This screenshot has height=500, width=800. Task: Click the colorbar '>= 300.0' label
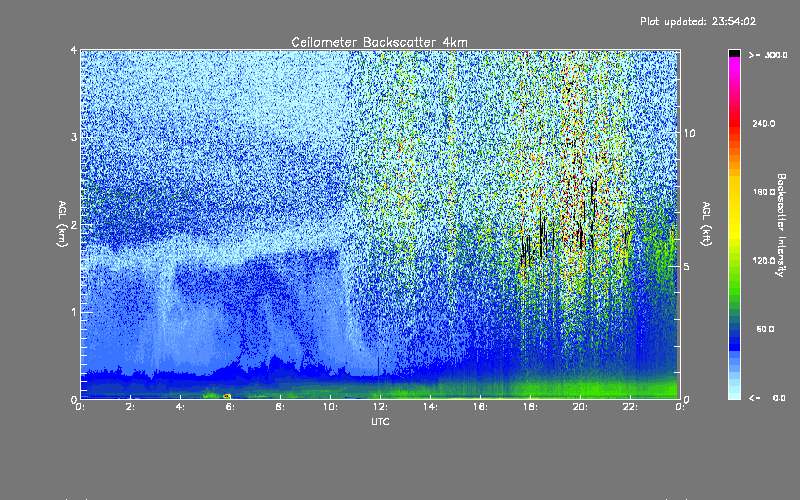[x=768, y=55]
